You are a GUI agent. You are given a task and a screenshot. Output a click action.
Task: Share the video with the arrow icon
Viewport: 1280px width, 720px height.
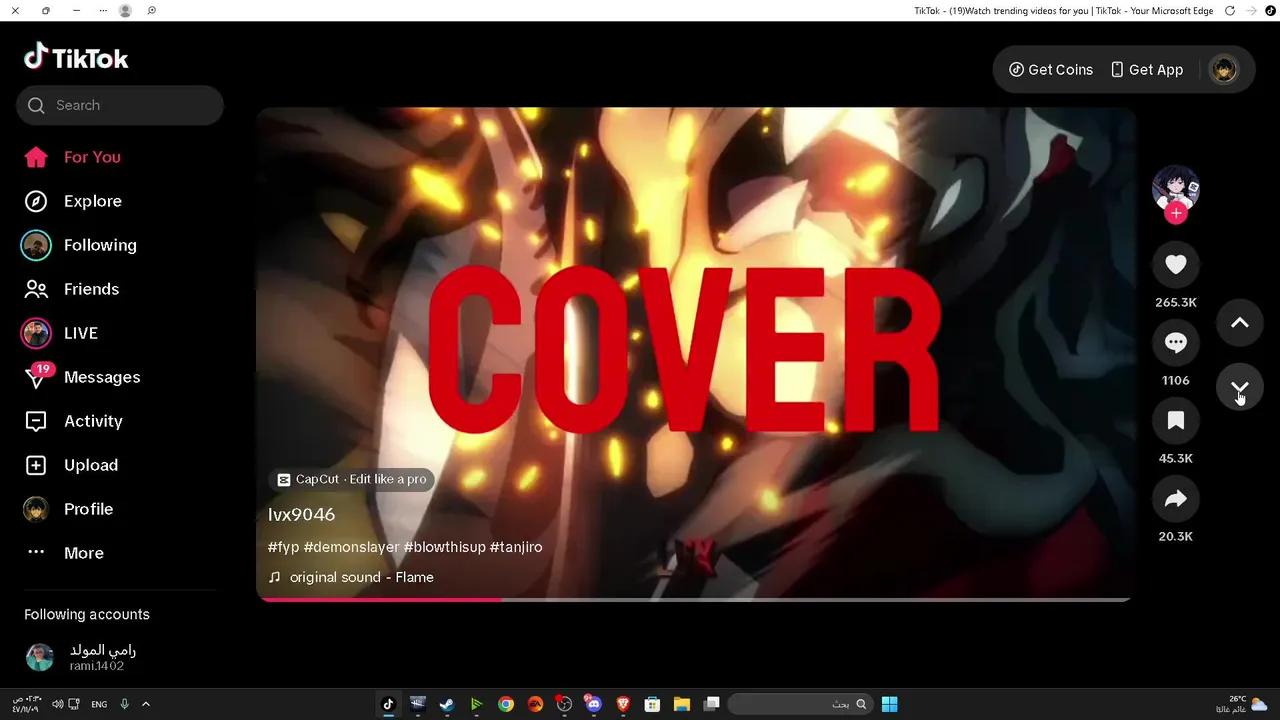1176,498
